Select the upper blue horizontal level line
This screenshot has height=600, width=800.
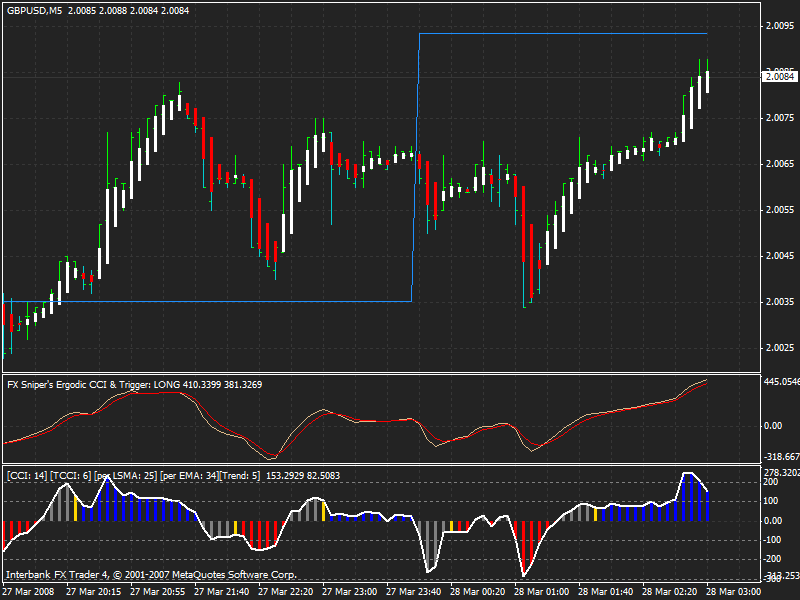click(x=563, y=34)
